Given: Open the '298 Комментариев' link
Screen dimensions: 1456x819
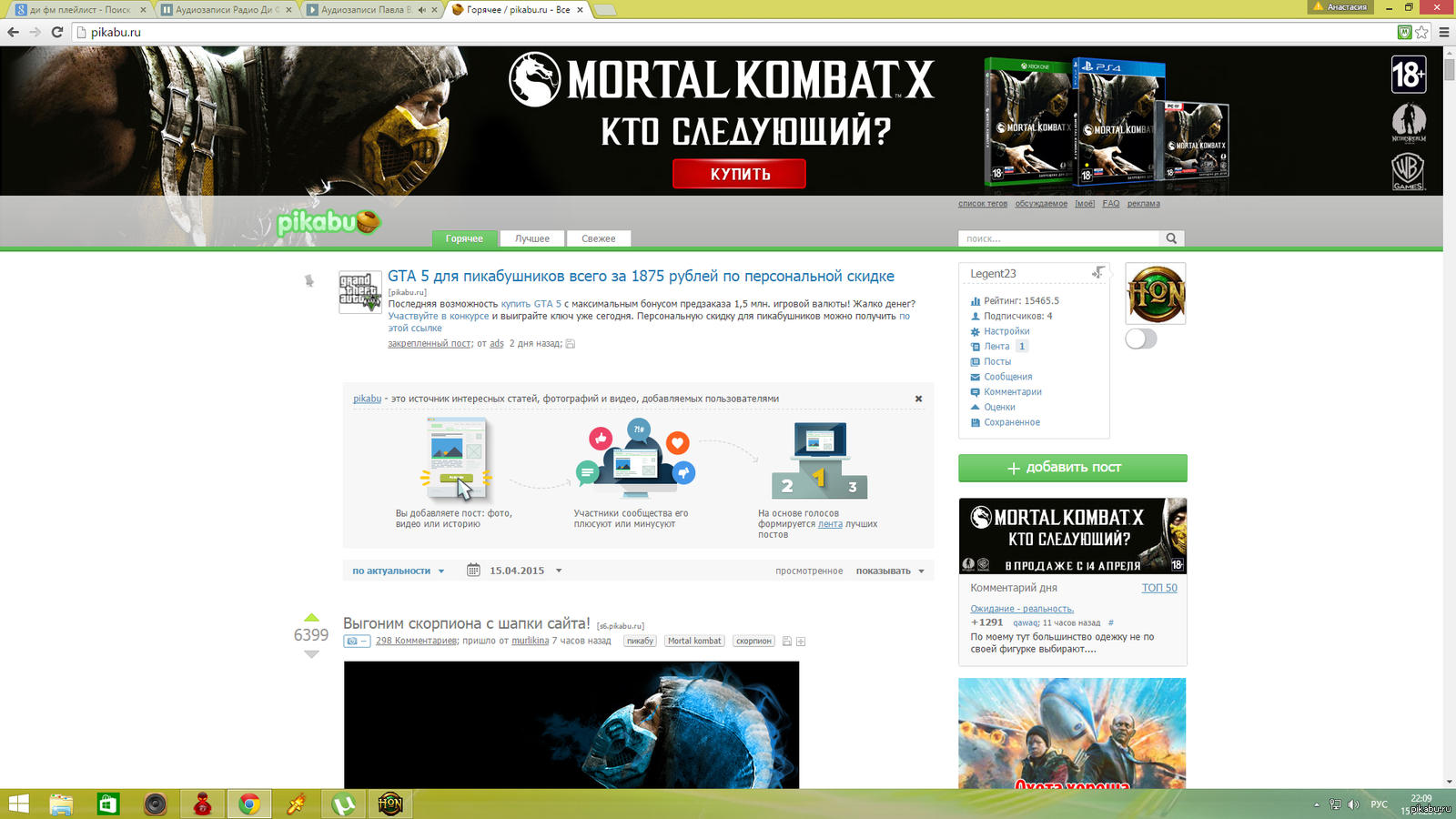Looking at the screenshot, I should [416, 641].
